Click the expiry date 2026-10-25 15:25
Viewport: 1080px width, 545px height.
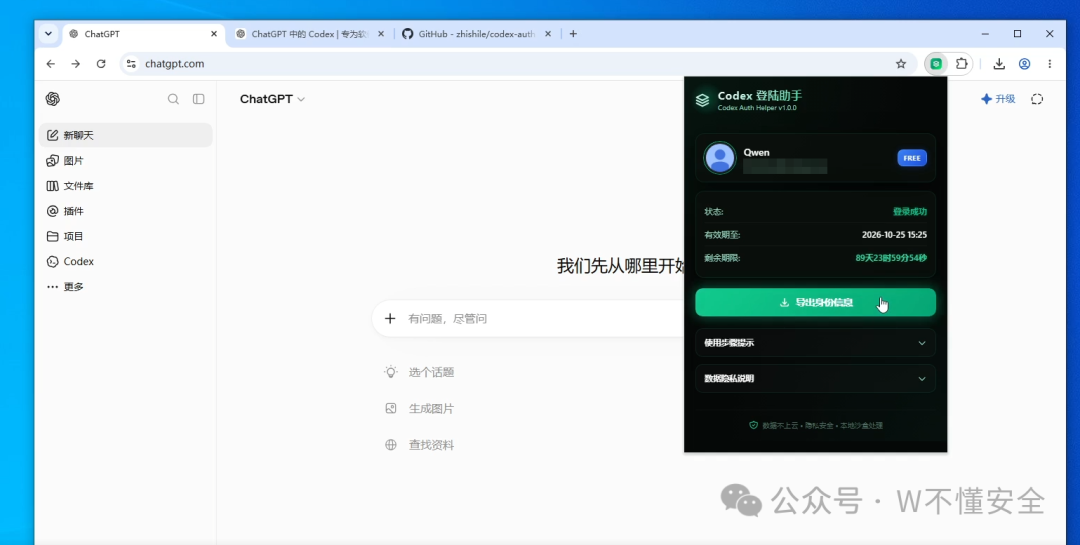[x=894, y=235]
